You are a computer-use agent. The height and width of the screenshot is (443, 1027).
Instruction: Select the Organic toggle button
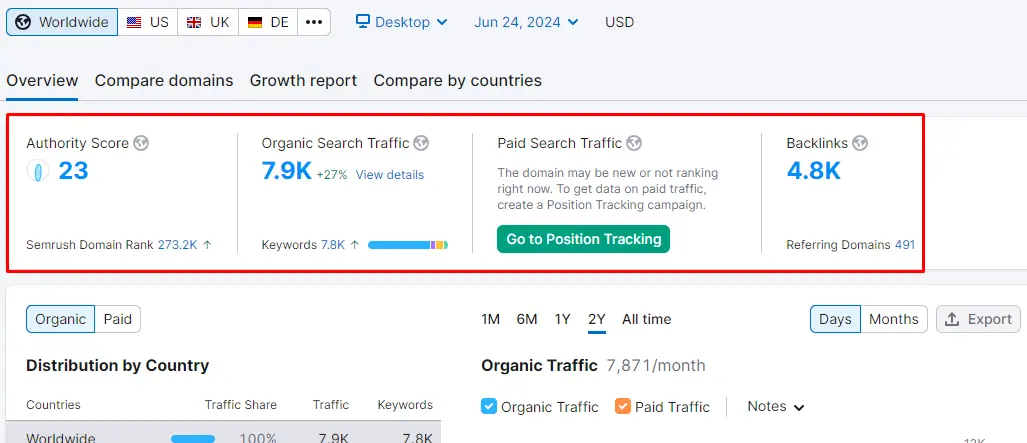tap(60, 319)
